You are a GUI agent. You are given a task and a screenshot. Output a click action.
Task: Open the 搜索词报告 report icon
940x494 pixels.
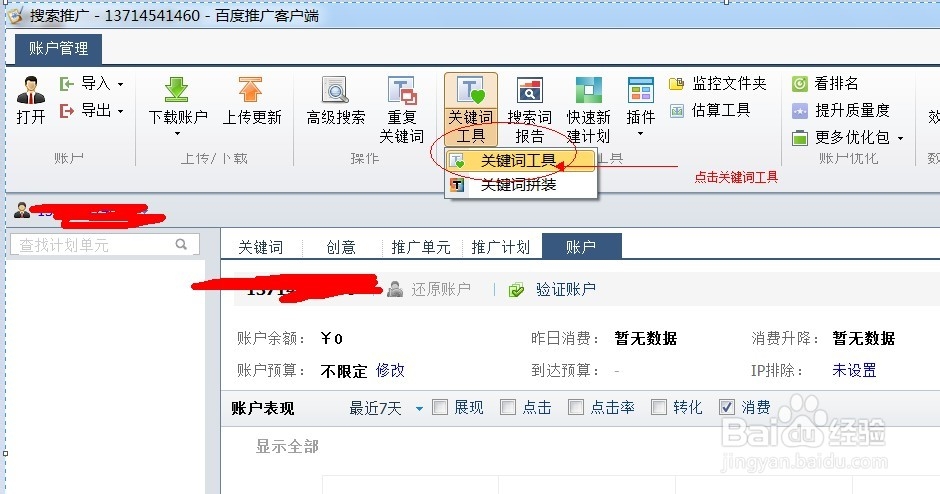tap(530, 91)
